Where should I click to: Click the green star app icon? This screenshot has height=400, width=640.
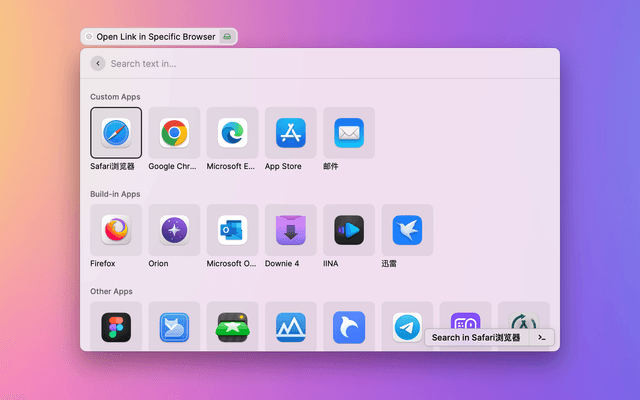click(232, 326)
